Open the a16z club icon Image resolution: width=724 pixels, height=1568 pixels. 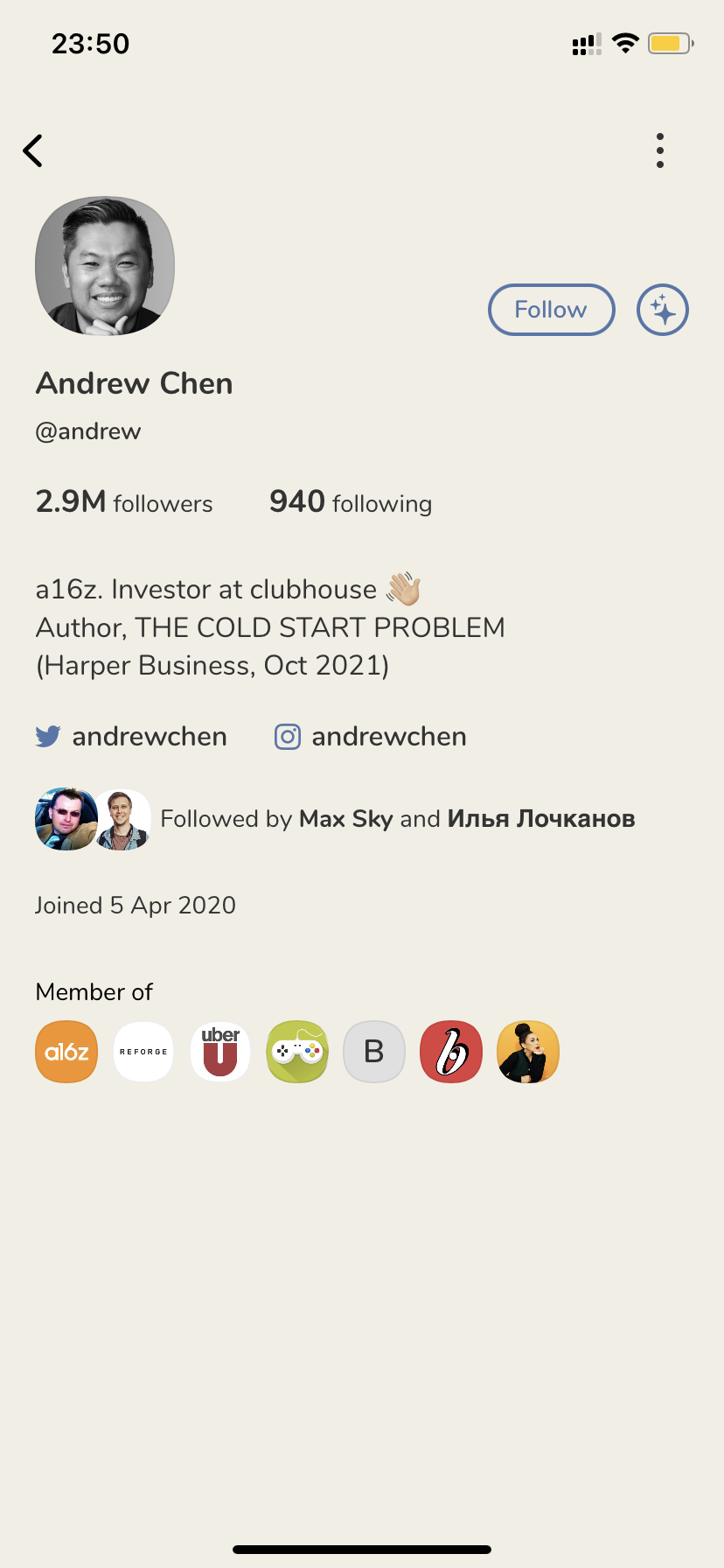coord(66,1052)
